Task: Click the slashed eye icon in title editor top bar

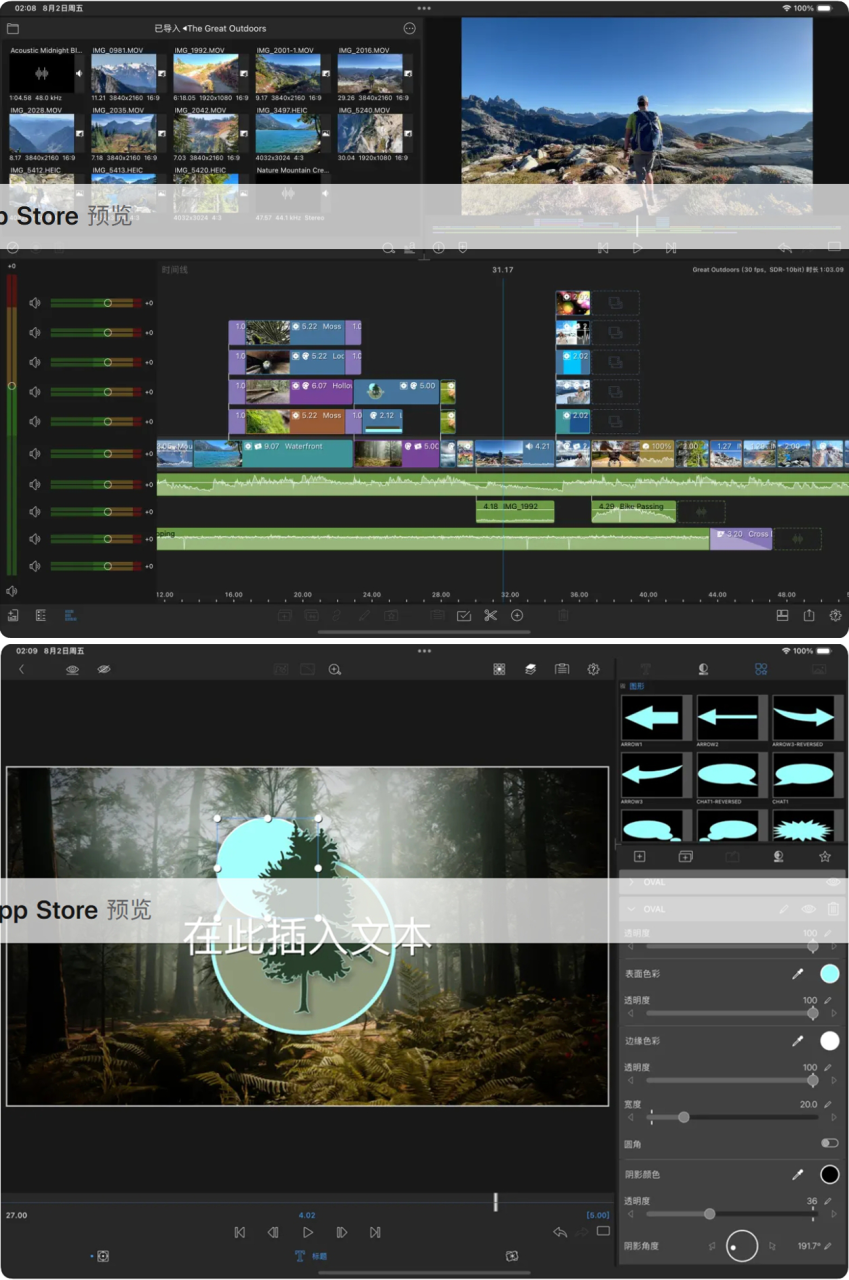Action: 103,669
